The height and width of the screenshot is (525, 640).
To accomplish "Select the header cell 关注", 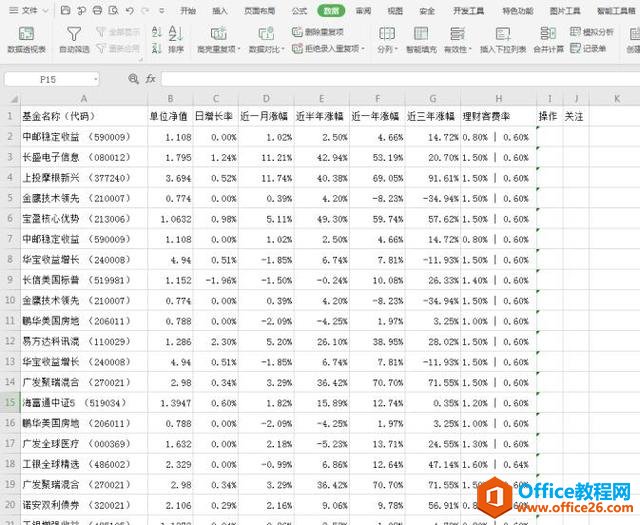I will pyautogui.click(x=576, y=116).
